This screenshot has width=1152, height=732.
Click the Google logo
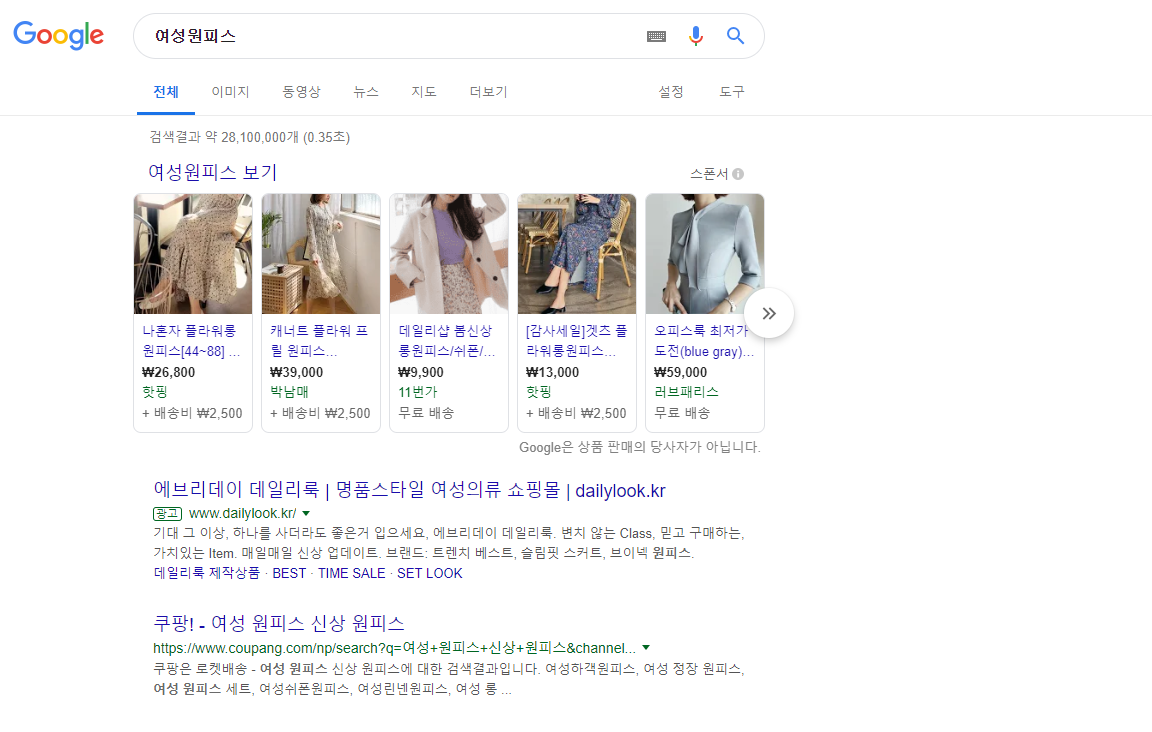(x=57, y=35)
